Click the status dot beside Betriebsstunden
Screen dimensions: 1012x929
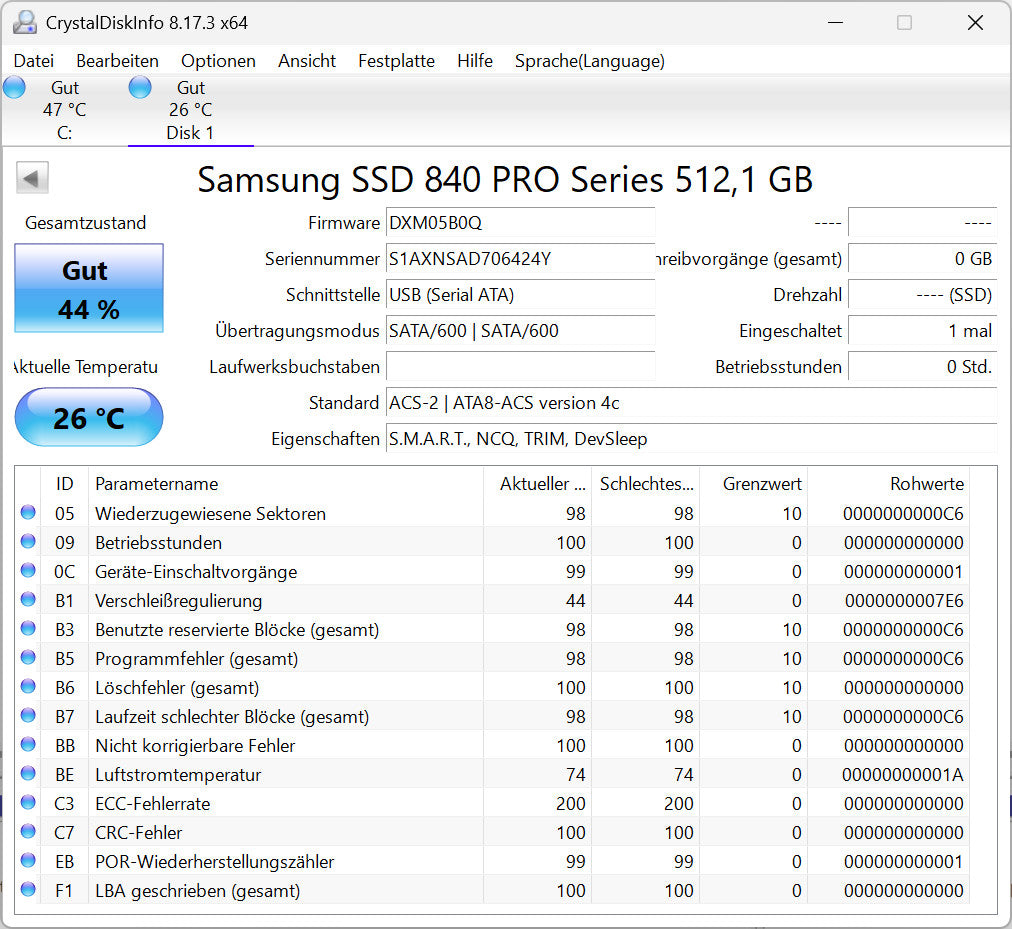[x=30, y=542]
